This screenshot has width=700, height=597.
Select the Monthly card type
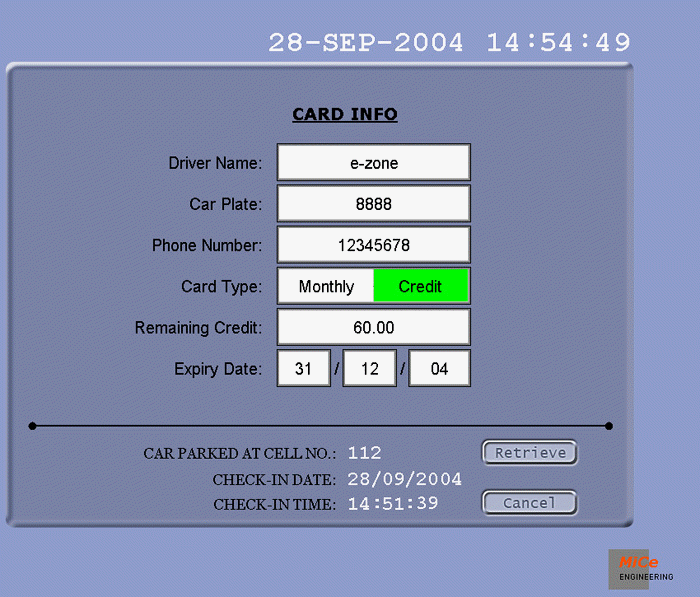point(326,286)
